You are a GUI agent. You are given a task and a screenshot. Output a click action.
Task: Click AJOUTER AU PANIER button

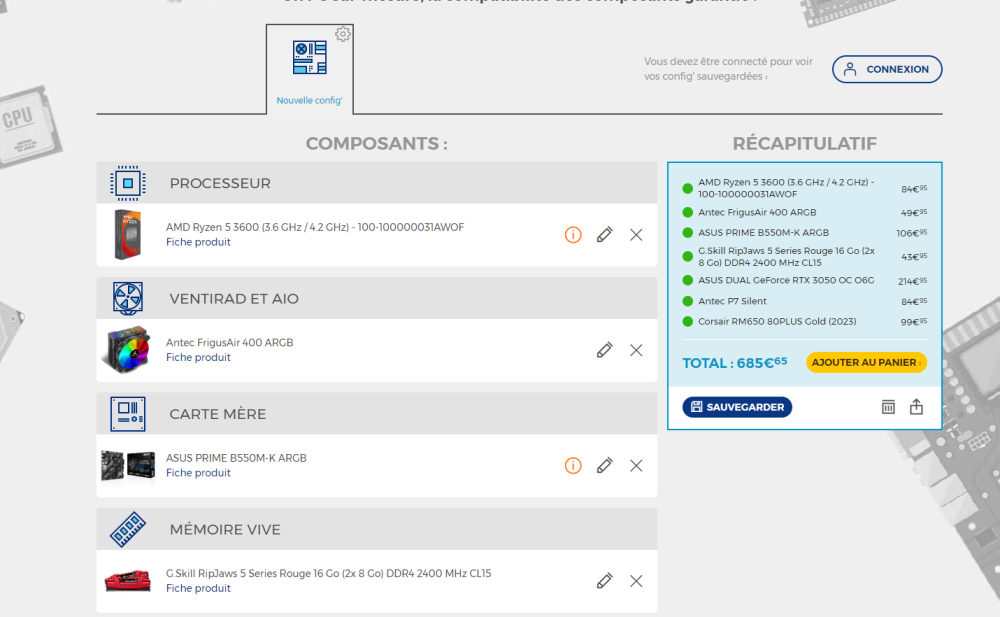pyautogui.click(x=866, y=362)
